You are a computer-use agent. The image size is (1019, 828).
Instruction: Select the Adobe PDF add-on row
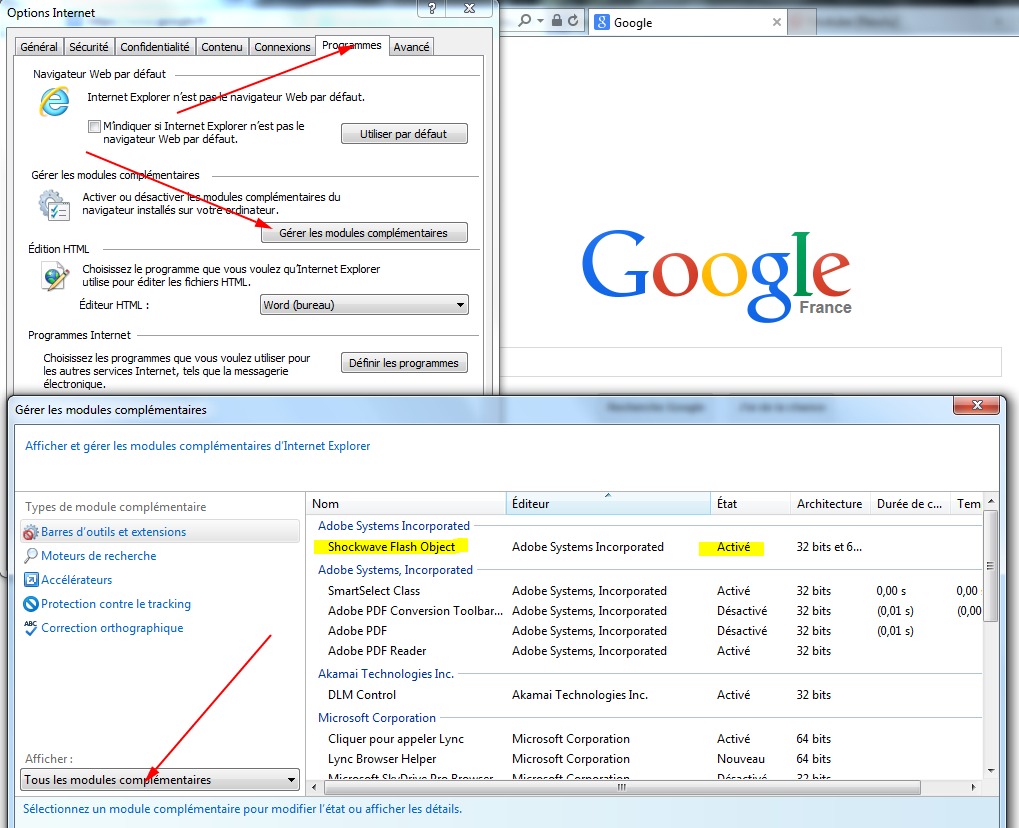pyautogui.click(x=357, y=630)
